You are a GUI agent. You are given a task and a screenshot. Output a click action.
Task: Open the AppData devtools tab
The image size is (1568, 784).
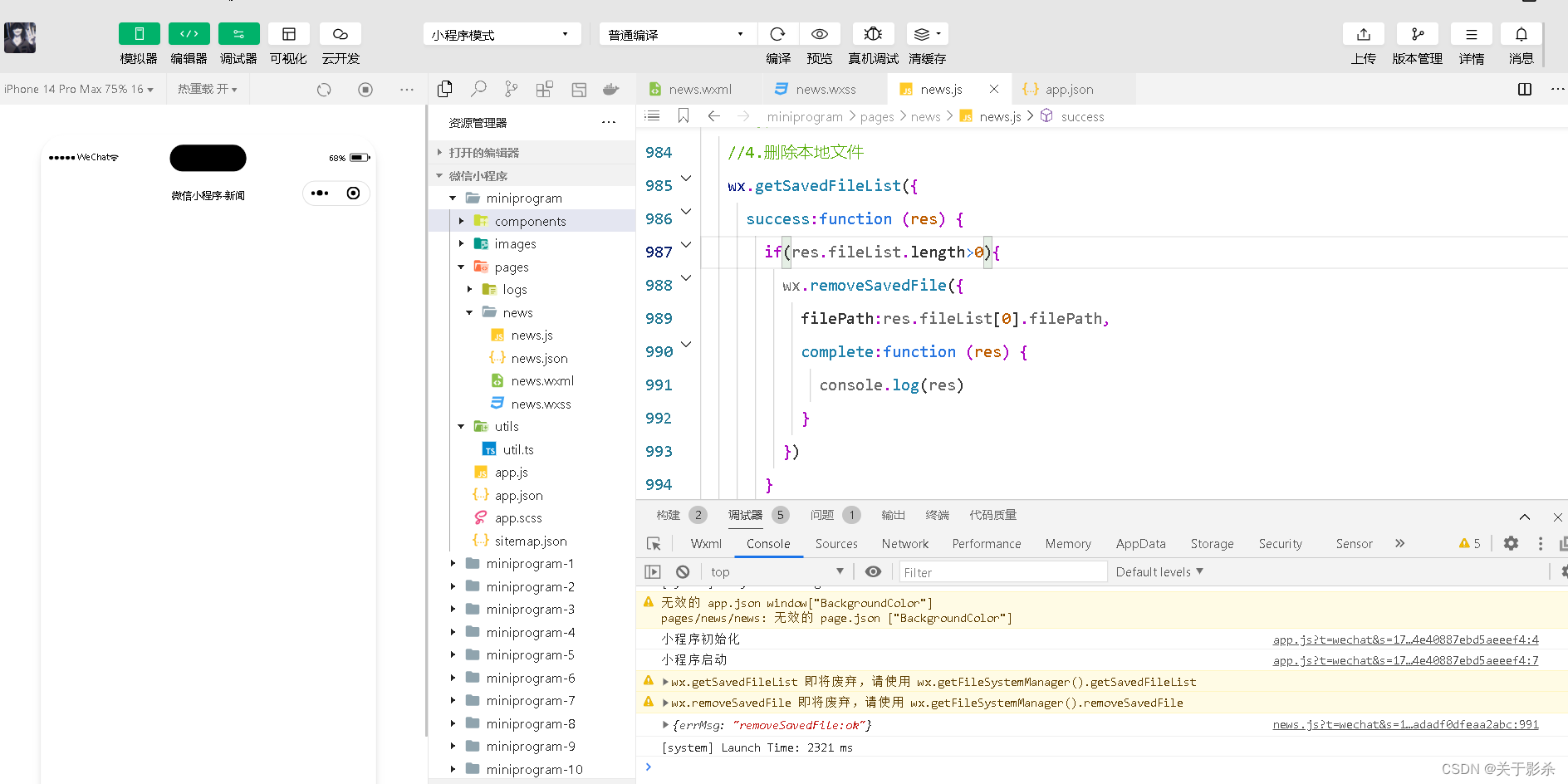[x=1140, y=544]
